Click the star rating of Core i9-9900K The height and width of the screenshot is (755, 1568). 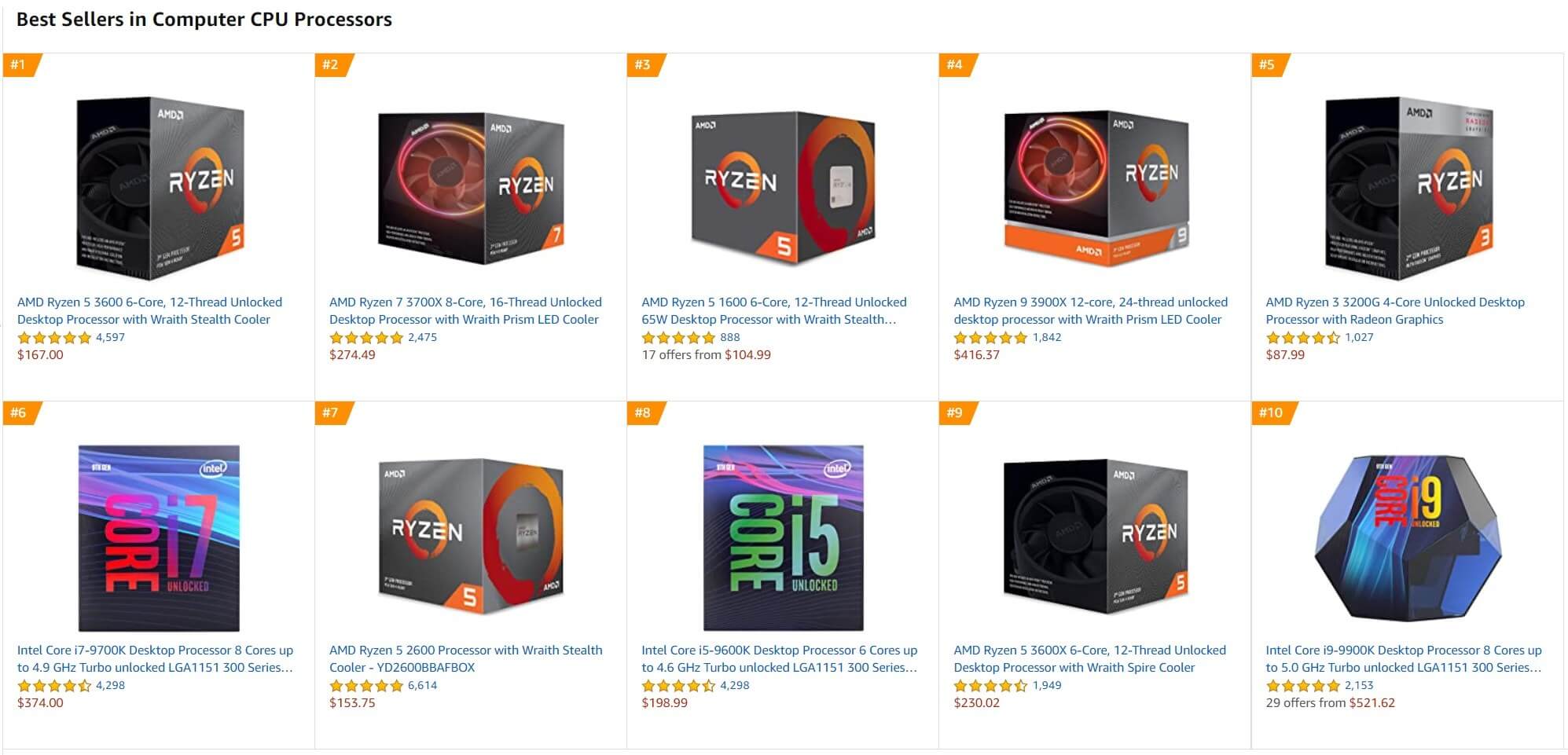(1302, 686)
